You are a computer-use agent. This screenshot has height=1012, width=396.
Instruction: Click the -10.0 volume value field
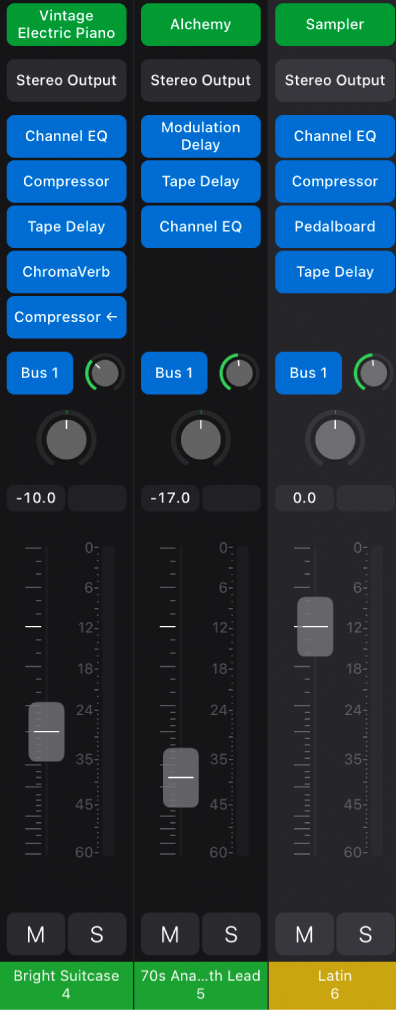(36, 498)
